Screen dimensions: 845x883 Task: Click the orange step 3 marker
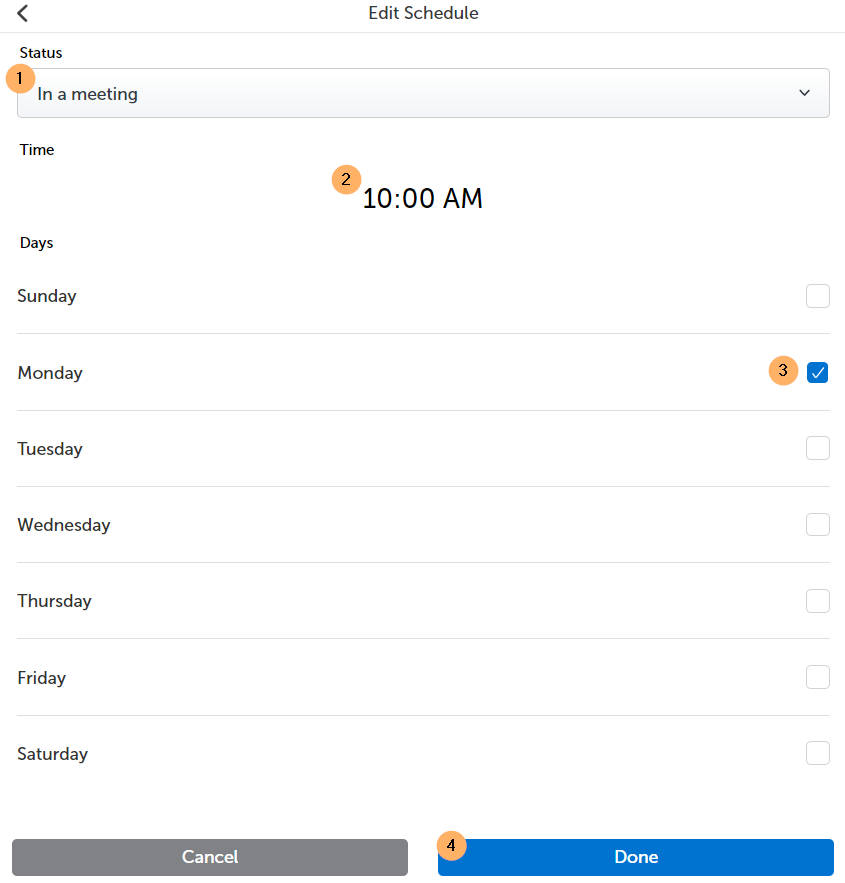point(783,371)
